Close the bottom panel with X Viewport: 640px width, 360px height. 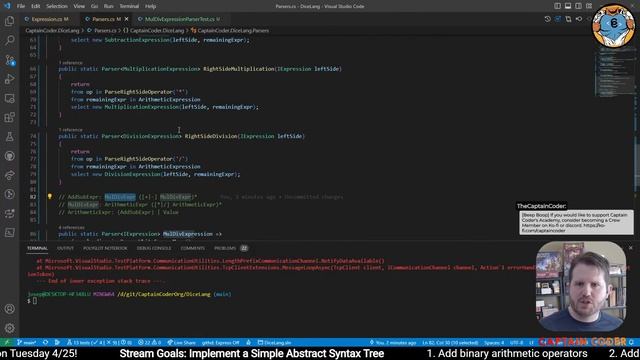coord(631,248)
